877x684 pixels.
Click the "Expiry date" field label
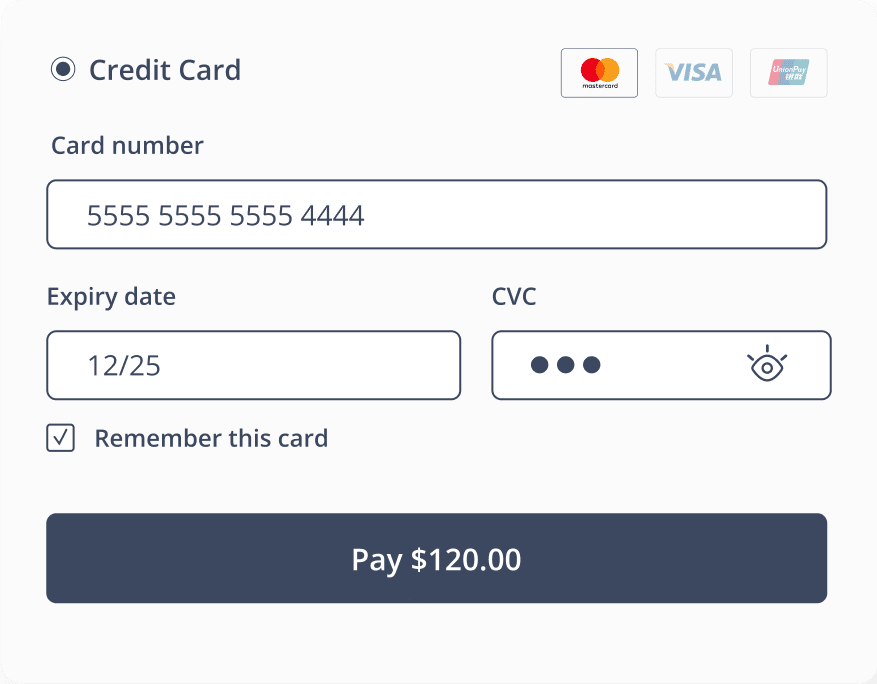pyautogui.click(x=111, y=297)
